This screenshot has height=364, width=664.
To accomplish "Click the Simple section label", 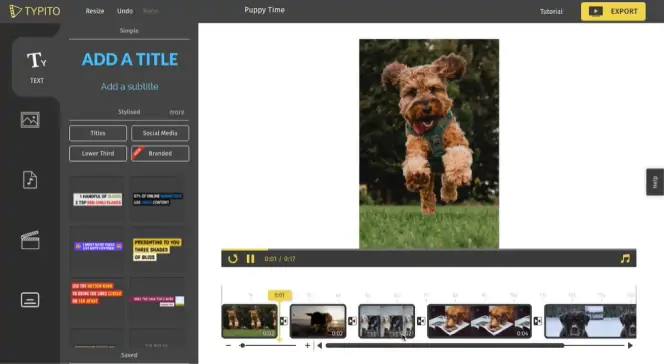I will click(129, 30).
